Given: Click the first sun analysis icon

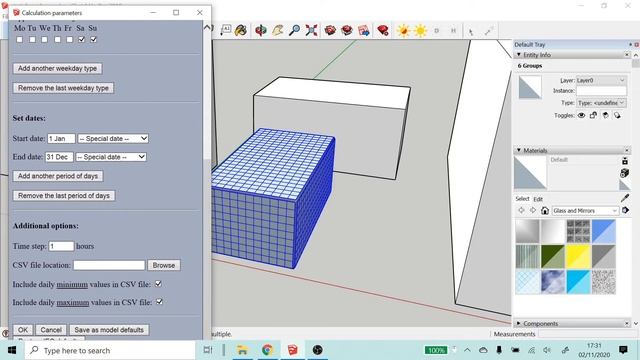Looking at the screenshot, I should click(x=403, y=31).
